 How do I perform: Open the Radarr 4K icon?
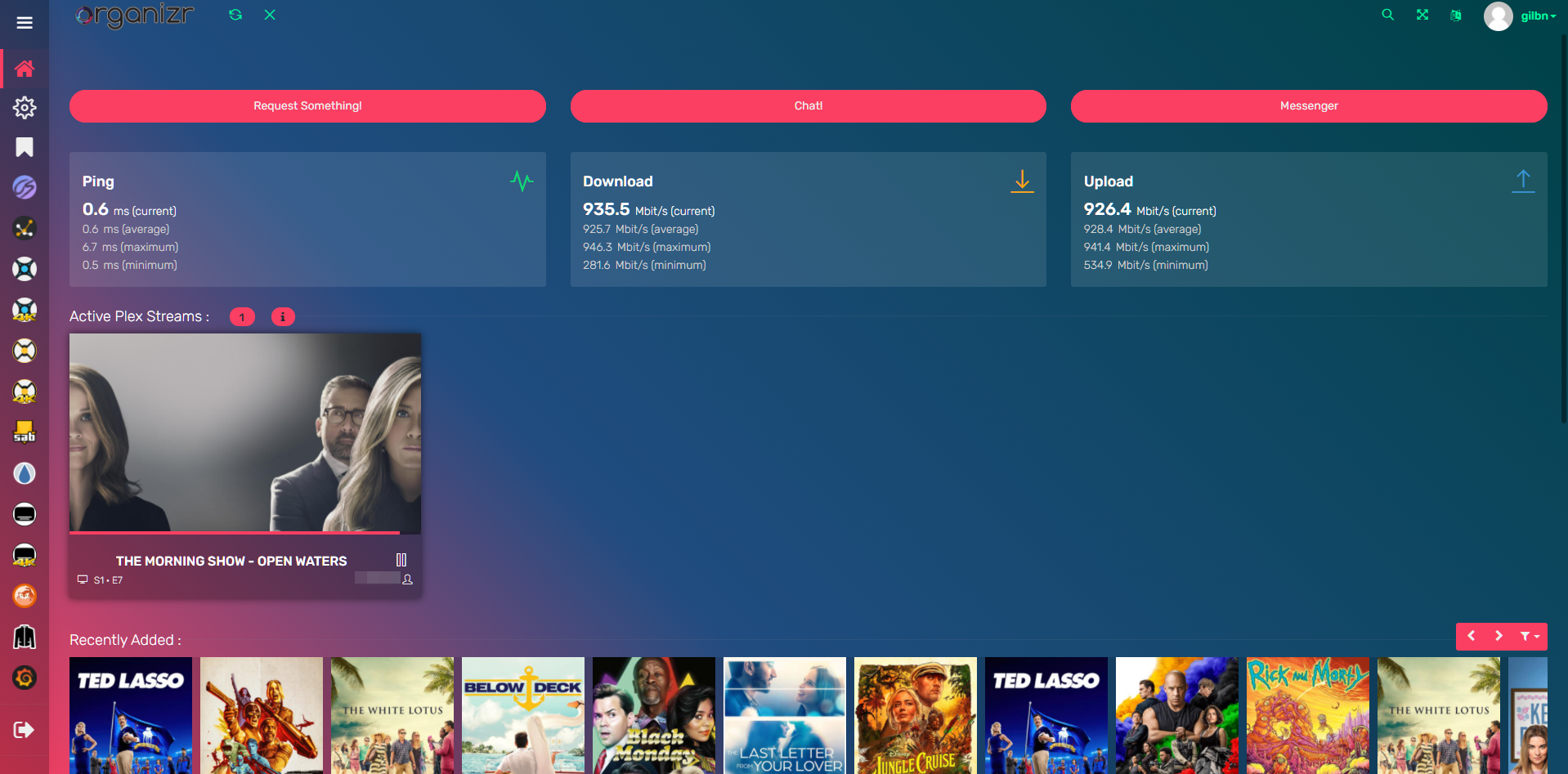25,391
